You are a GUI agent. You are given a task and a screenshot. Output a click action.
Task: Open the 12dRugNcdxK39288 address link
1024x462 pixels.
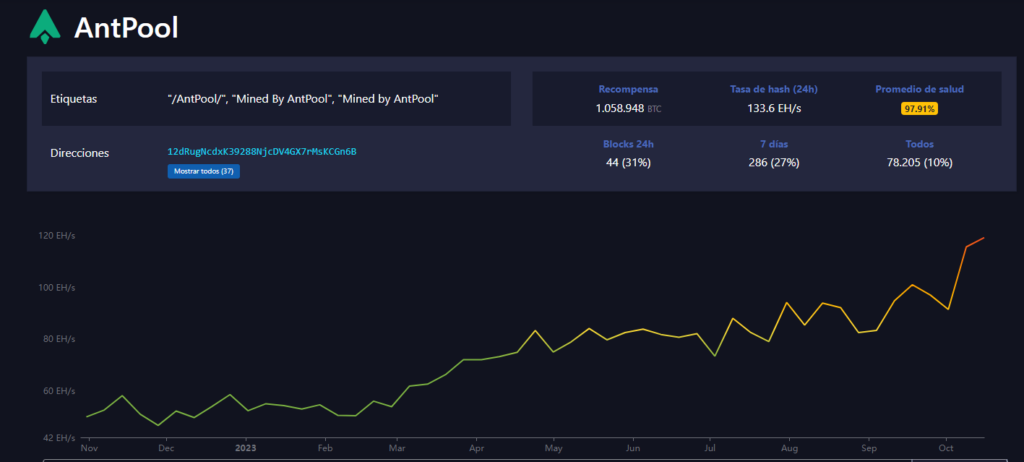coord(262,152)
